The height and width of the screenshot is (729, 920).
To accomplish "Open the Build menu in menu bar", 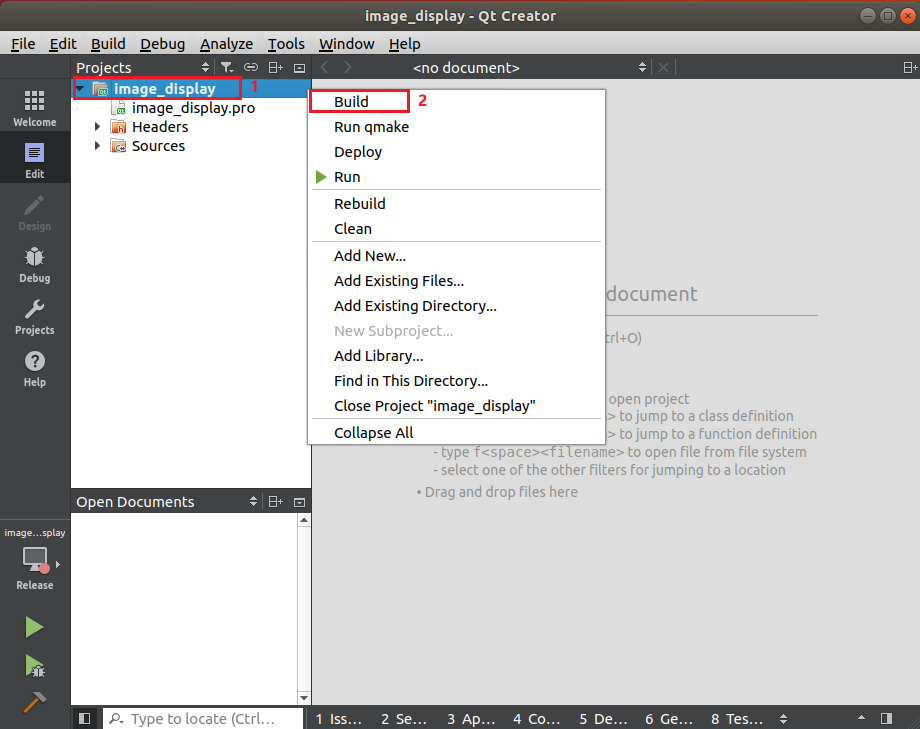I will pos(108,44).
